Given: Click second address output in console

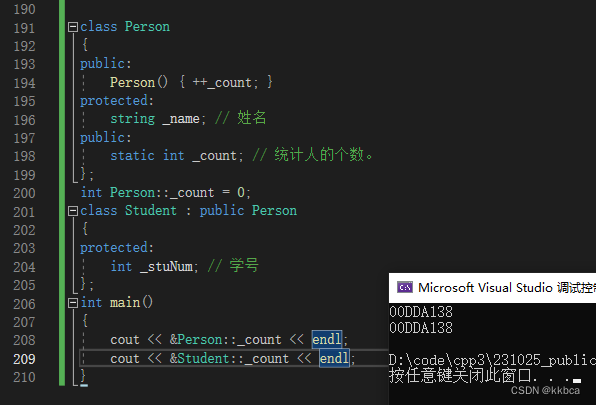Looking at the screenshot, I should click(x=421, y=328).
